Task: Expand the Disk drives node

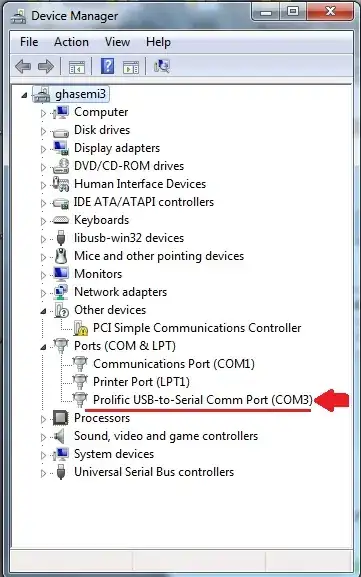Action: click(43, 131)
